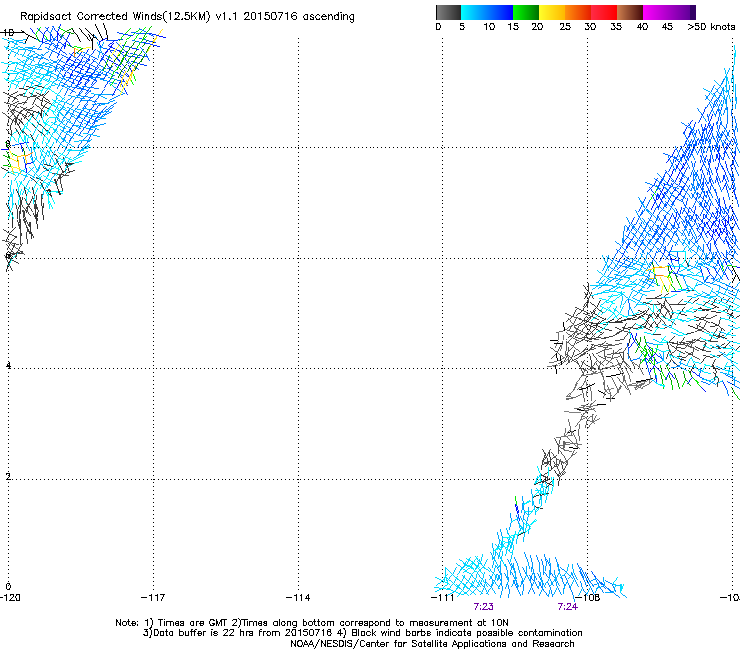Select the red 30-35 knots legend segment
Viewport: 740px width, 650px height.
pos(604,12)
